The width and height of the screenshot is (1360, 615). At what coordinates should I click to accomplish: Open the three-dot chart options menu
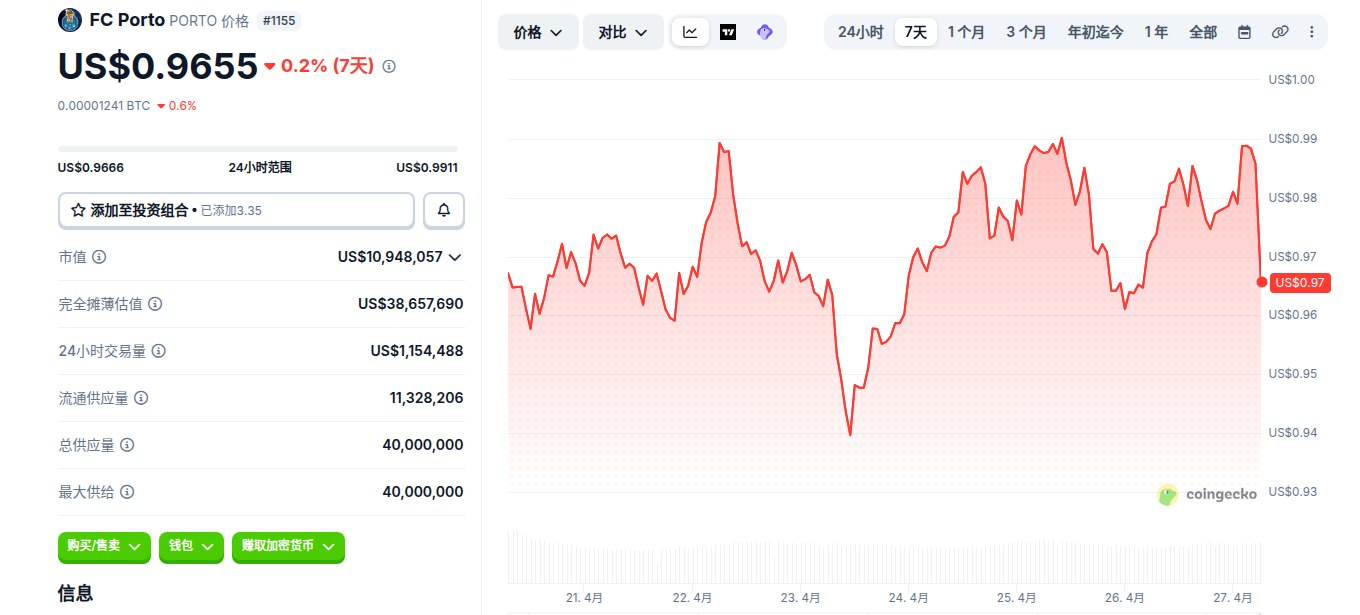click(x=1312, y=32)
